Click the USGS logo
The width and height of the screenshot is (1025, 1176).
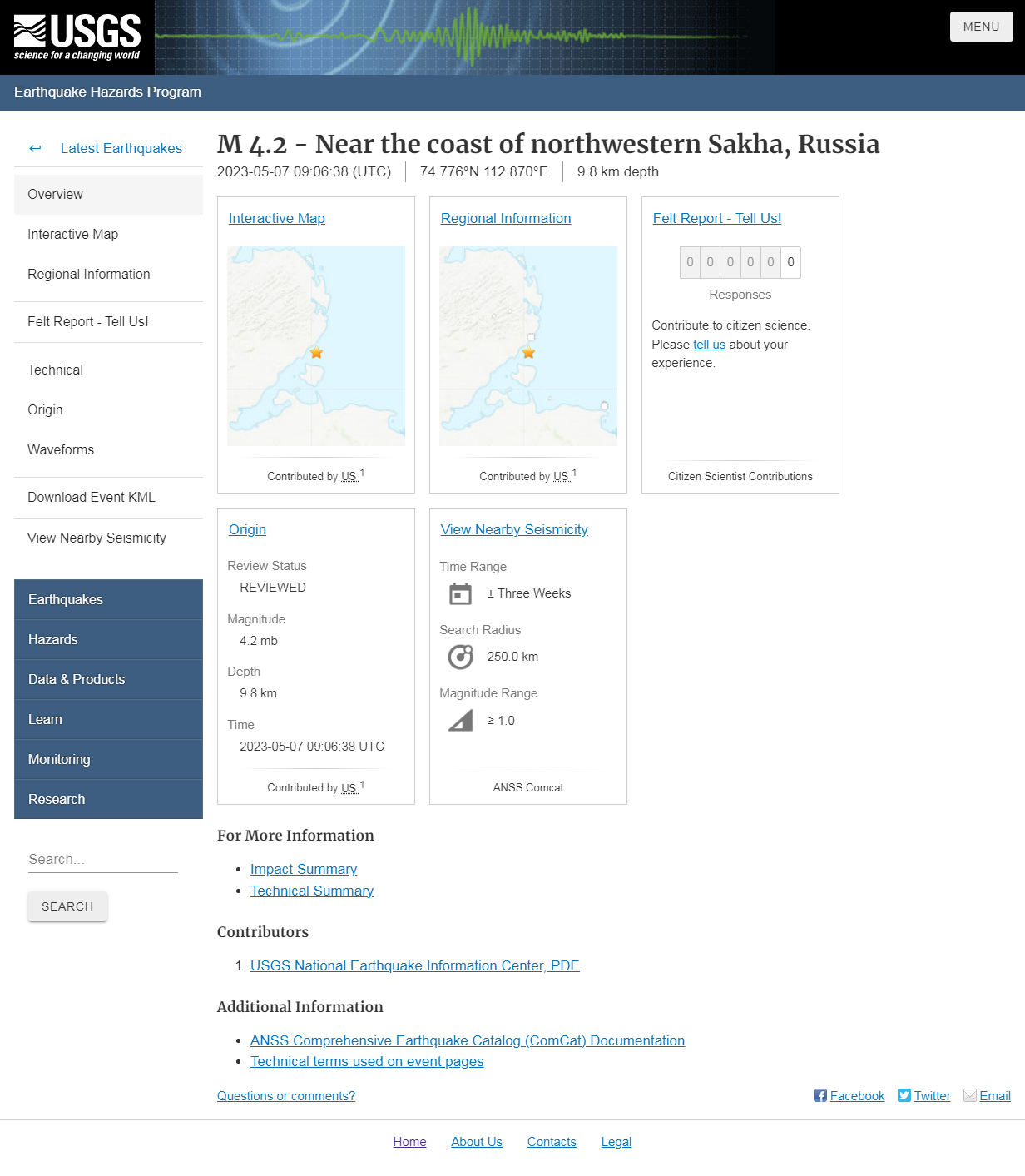[x=77, y=37]
